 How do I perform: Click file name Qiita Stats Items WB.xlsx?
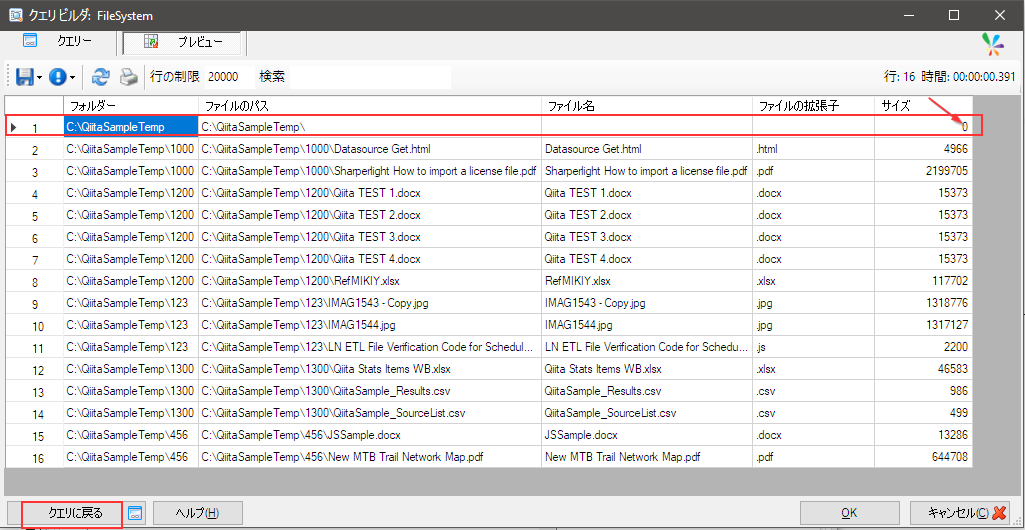click(603, 371)
